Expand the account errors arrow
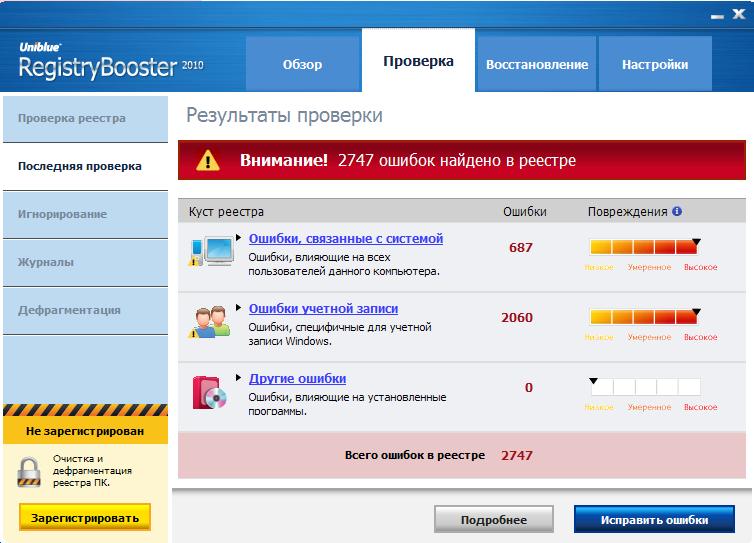The width and height of the screenshot is (754, 543). pos(239,308)
